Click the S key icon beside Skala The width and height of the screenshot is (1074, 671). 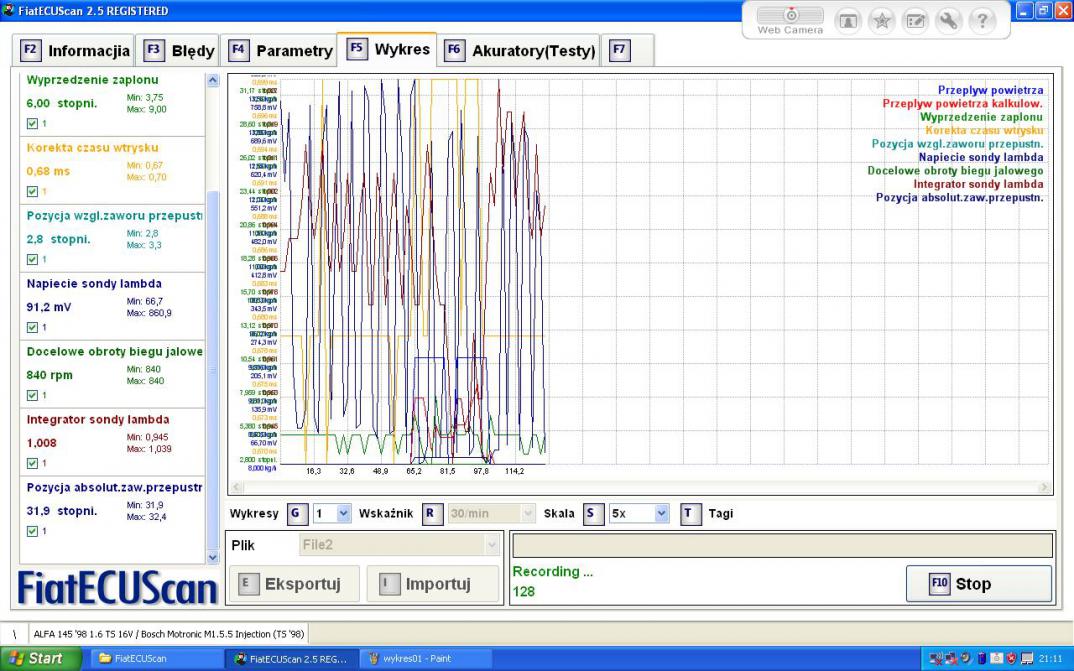[x=593, y=513]
